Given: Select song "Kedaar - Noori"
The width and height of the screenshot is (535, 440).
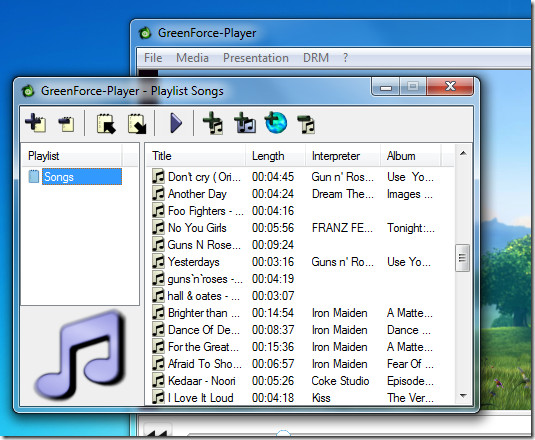Looking at the screenshot, I should pos(202,381).
